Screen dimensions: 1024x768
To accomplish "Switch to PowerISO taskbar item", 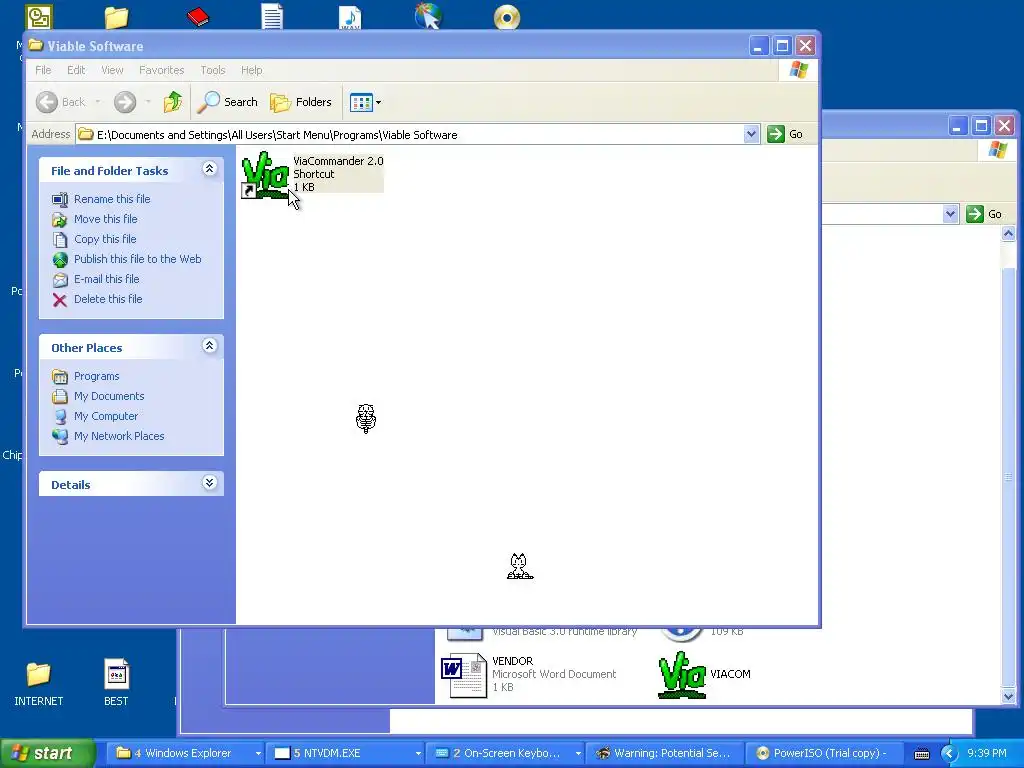I will (x=823, y=753).
